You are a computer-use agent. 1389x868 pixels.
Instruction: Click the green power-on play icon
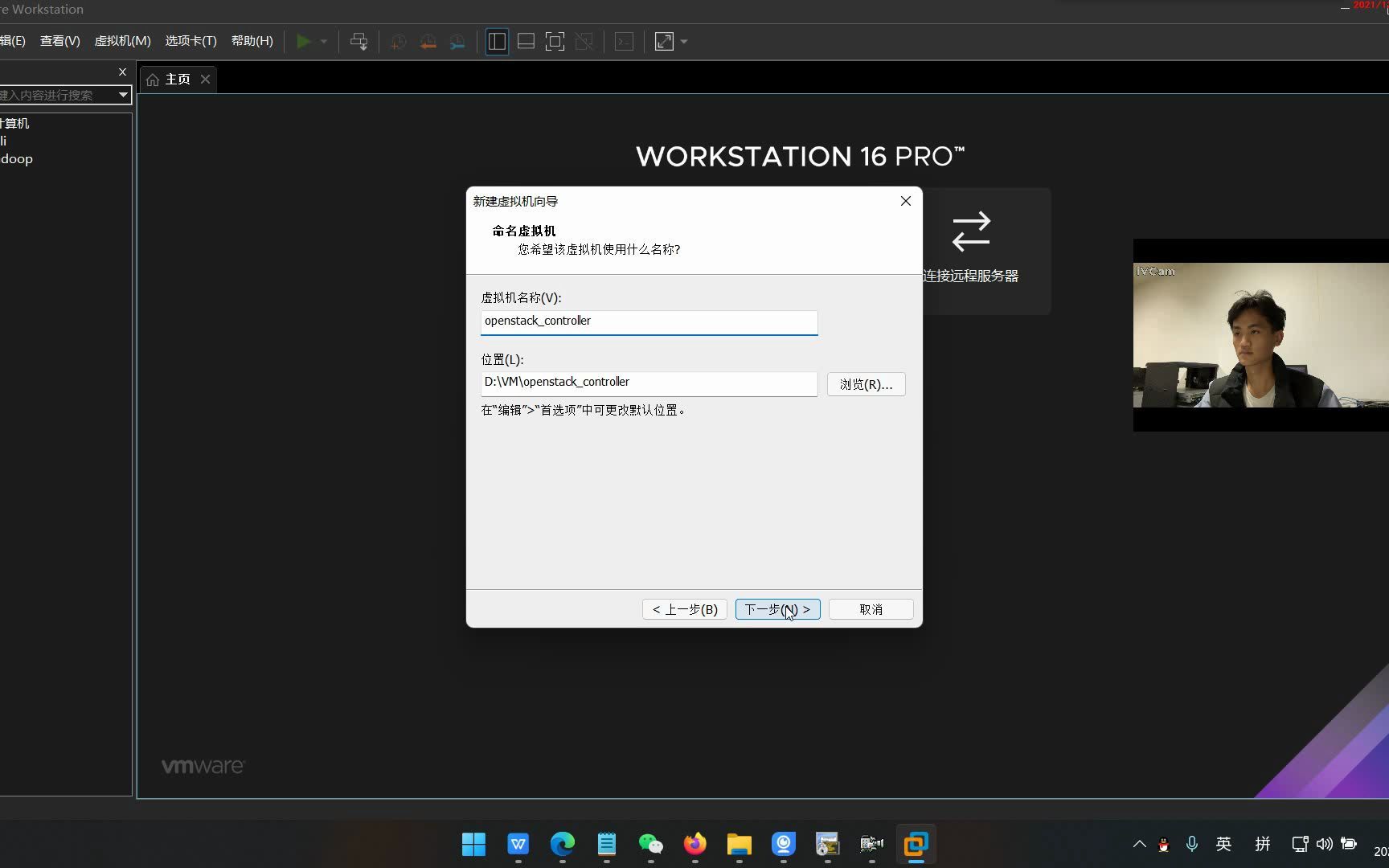(303, 41)
